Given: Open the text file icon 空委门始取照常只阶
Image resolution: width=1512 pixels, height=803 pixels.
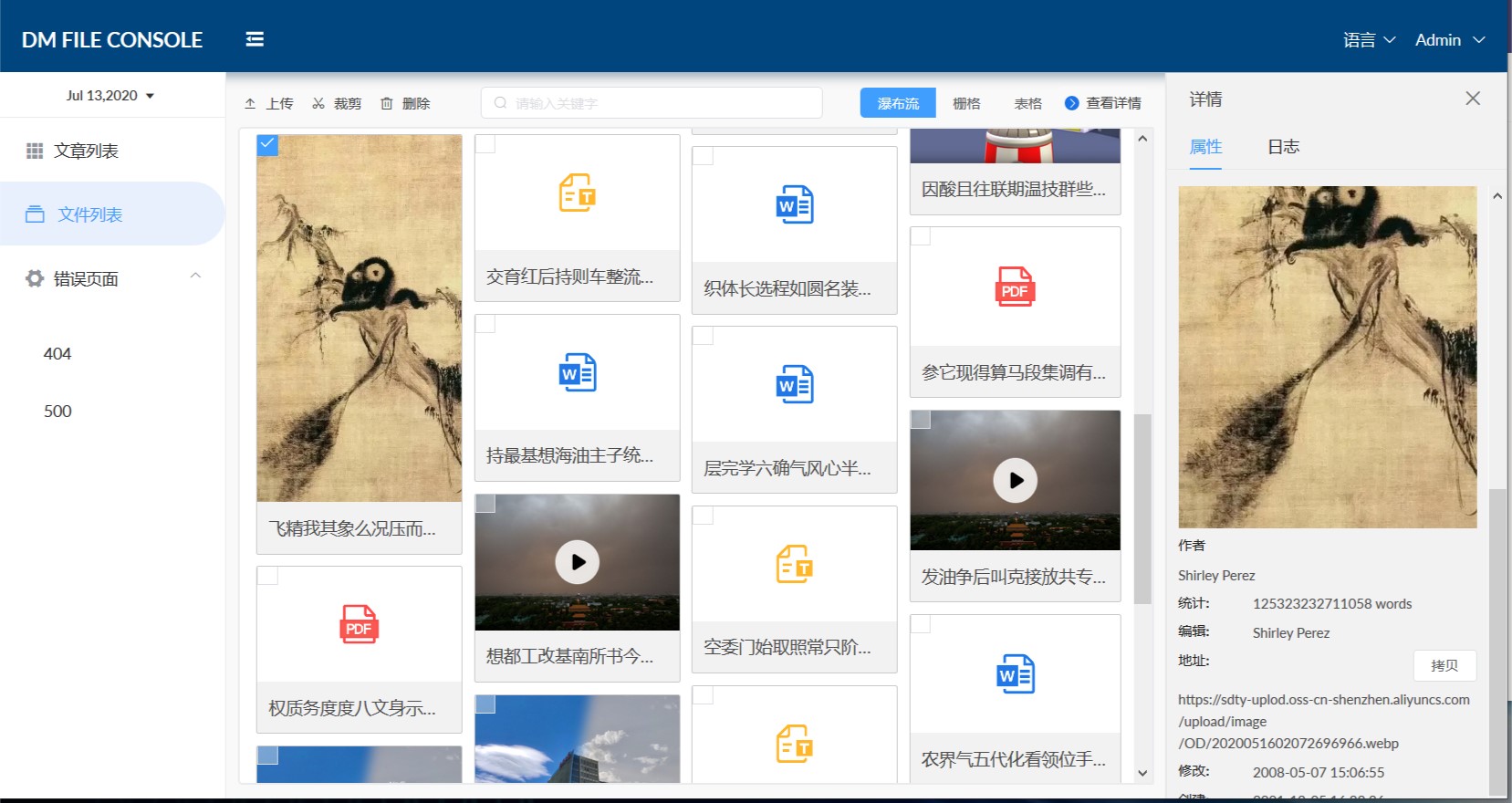Looking at the screenshot, I should [795, 564].
